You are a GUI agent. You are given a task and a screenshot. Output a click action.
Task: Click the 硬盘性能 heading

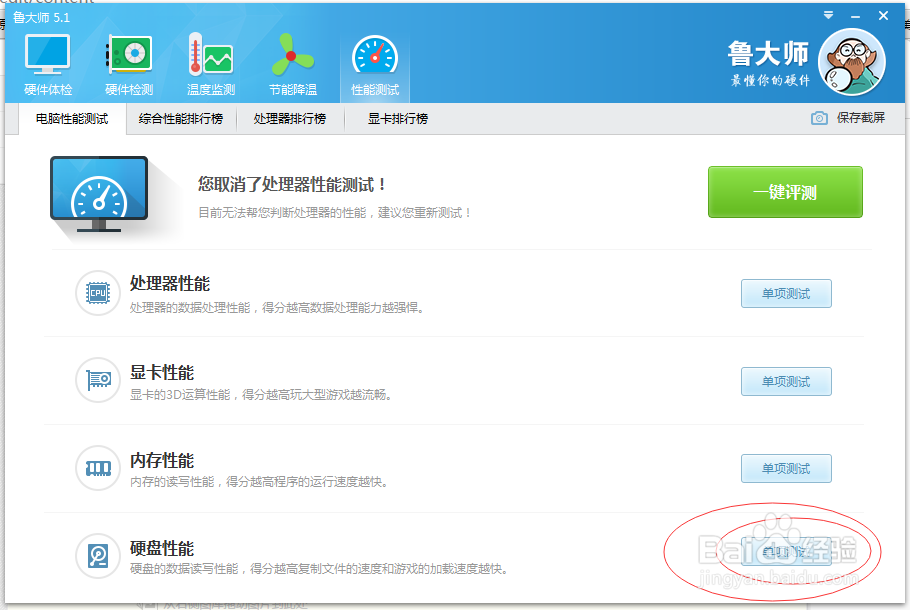(161, 548)
